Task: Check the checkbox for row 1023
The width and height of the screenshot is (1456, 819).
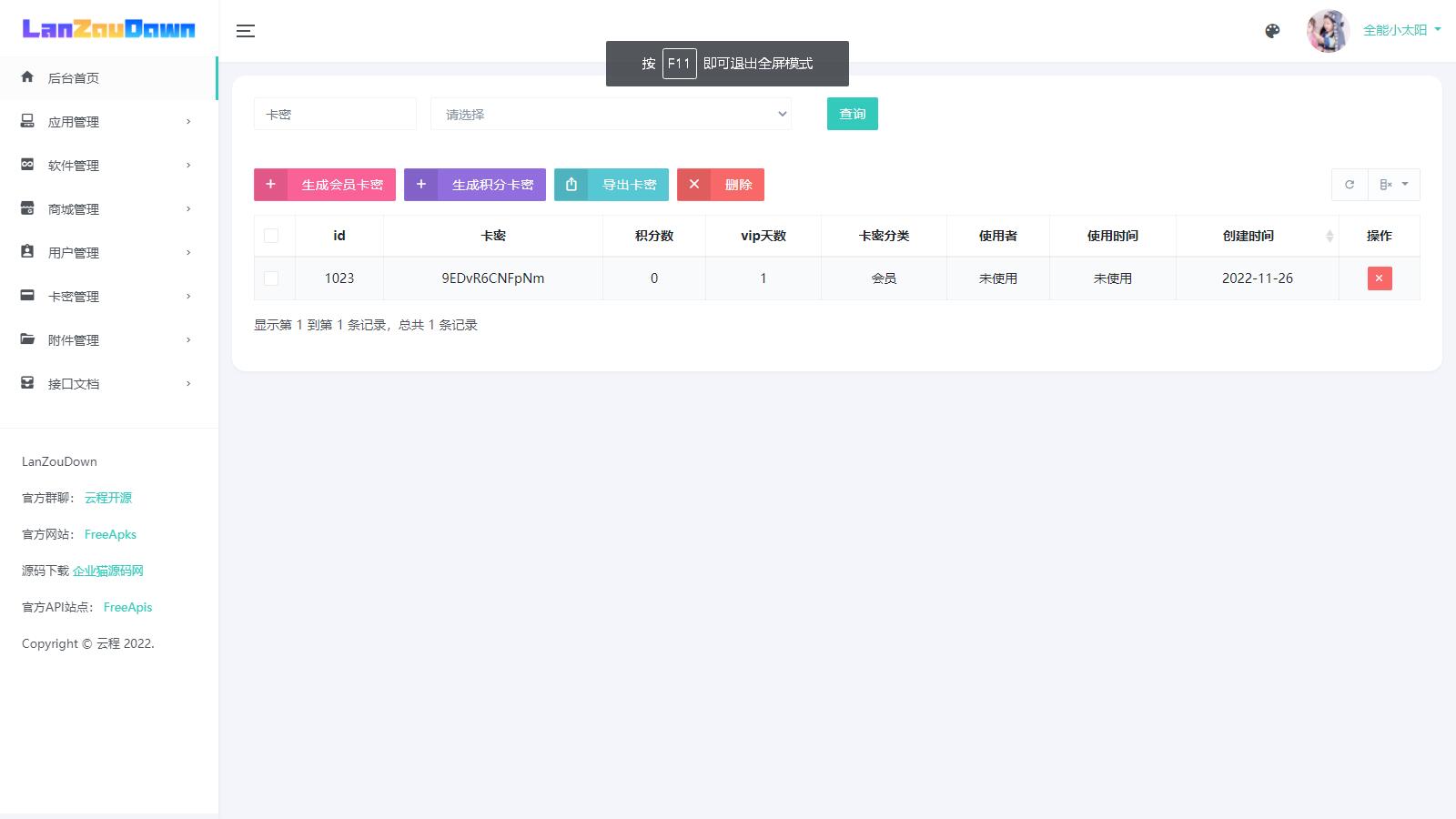Action: click(x=271, y=278)
